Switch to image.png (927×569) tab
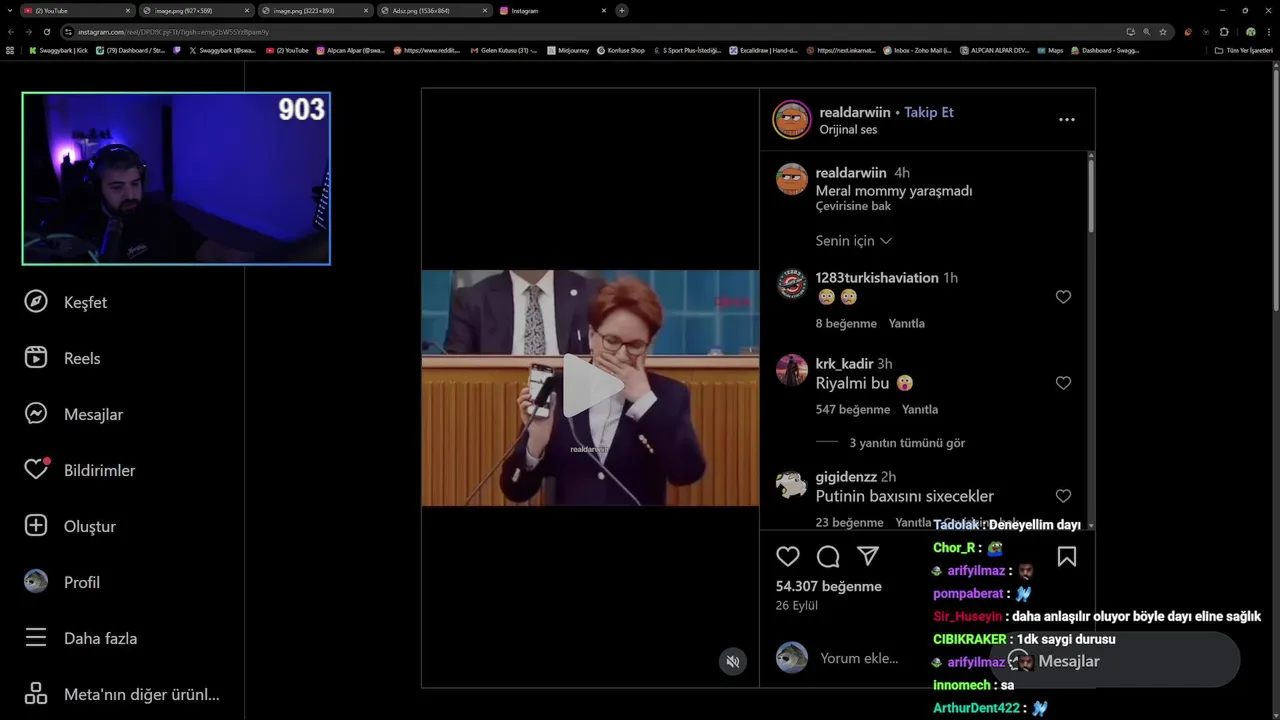The height and width of the screenshot is (720, 1280). (195, 10)
